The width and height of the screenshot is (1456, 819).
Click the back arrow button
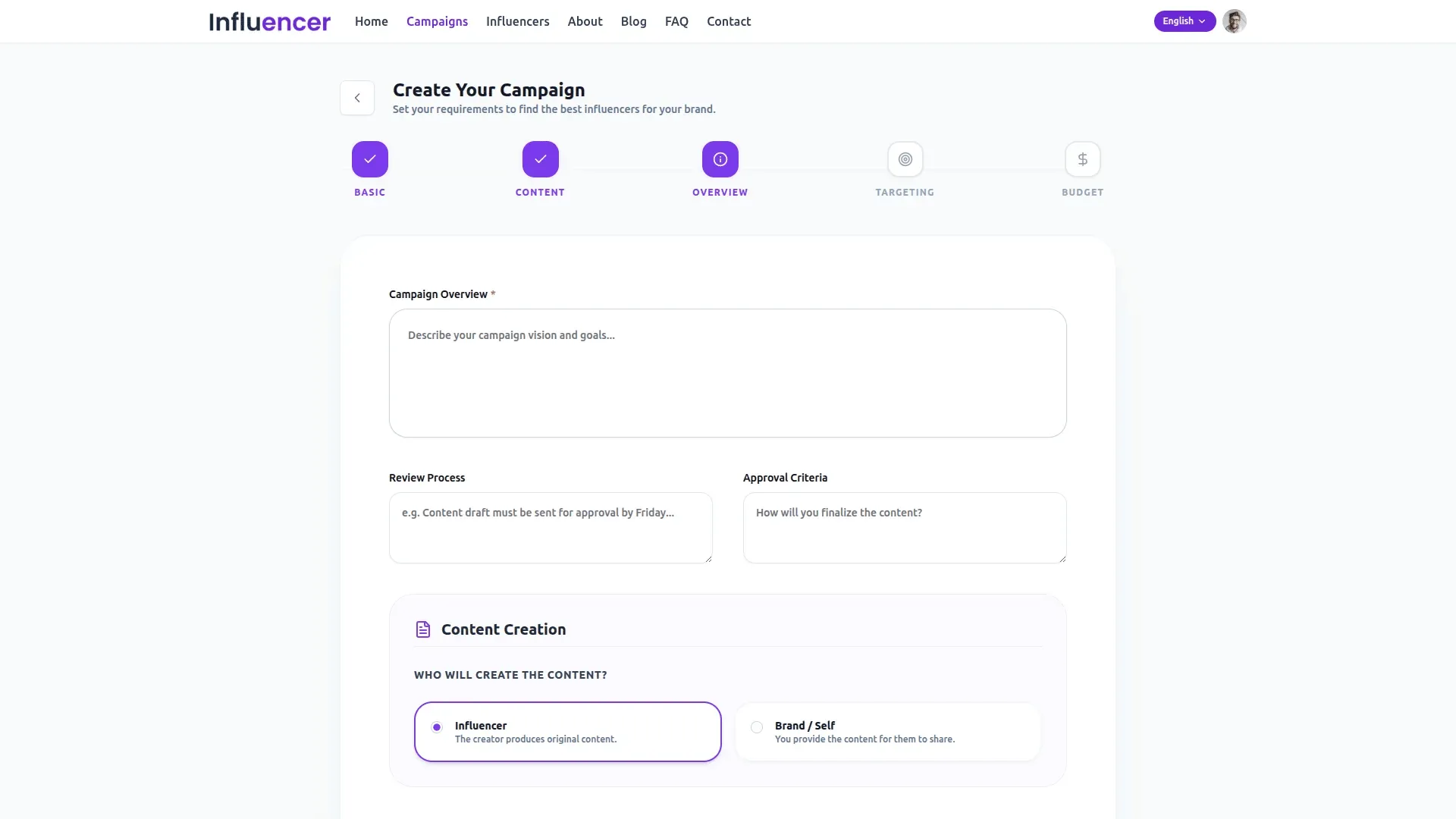coord(356,98)
